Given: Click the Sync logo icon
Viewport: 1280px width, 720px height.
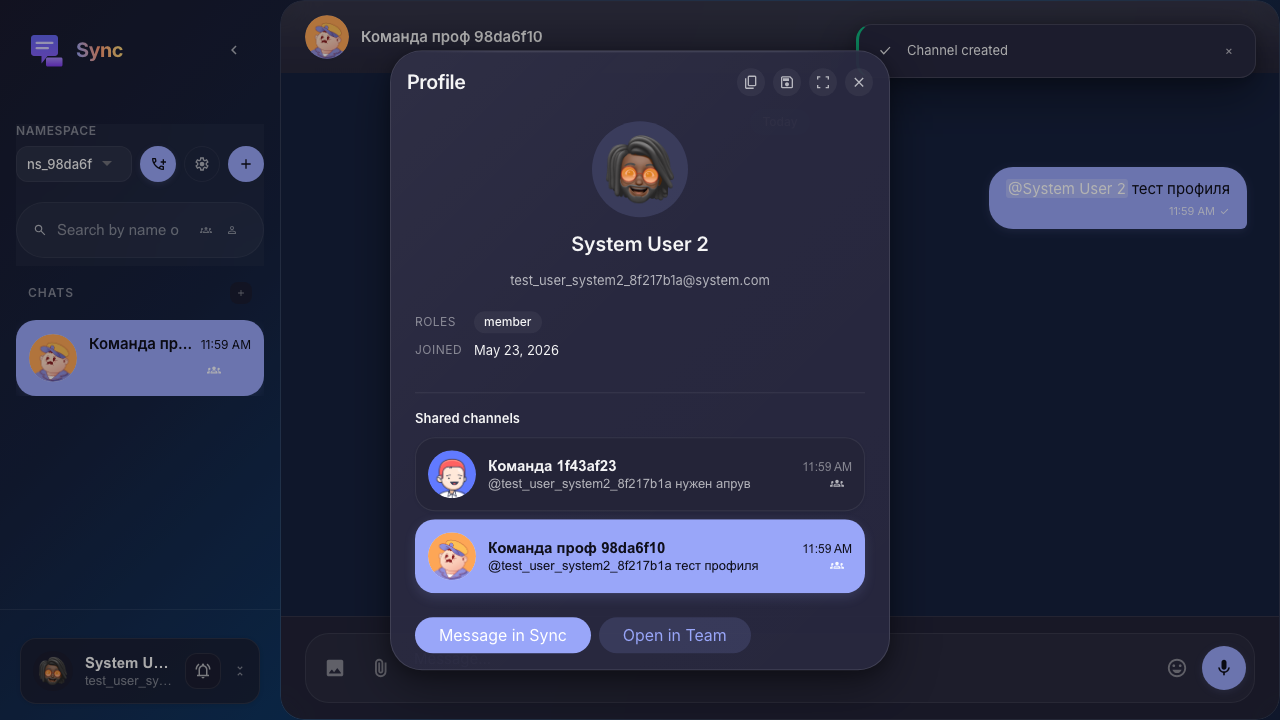Looking at the screenshot, I should click(47, 50).
